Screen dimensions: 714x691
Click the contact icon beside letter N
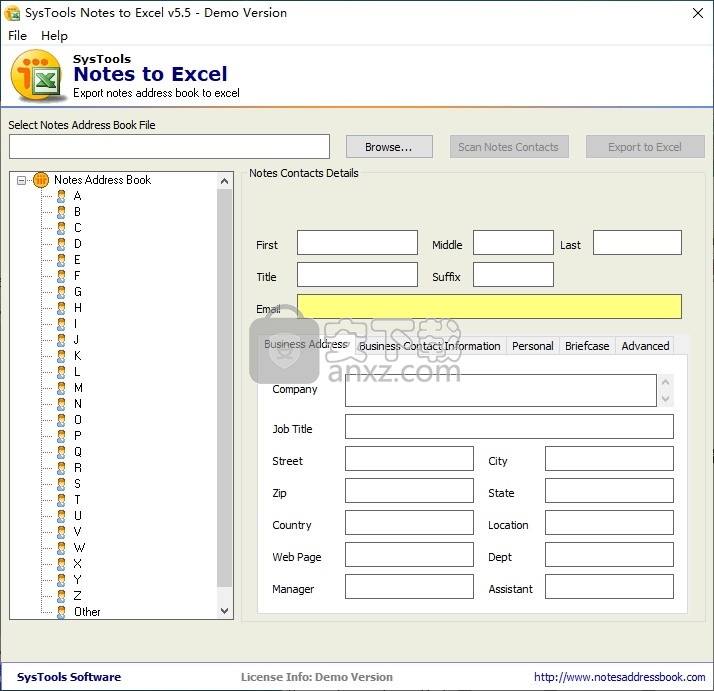tap(61, 404)
